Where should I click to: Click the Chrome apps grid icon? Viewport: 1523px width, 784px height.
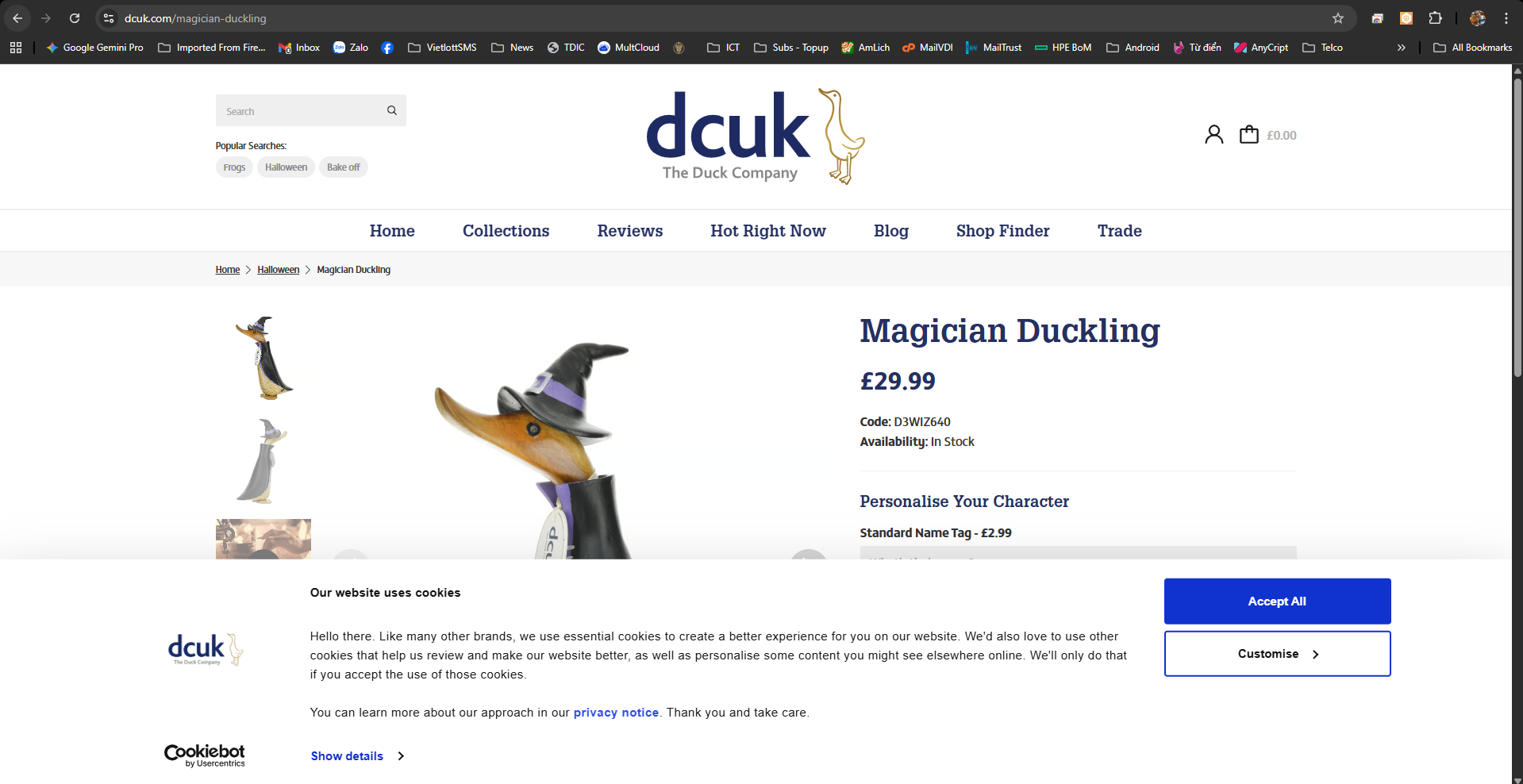(16, 48)
